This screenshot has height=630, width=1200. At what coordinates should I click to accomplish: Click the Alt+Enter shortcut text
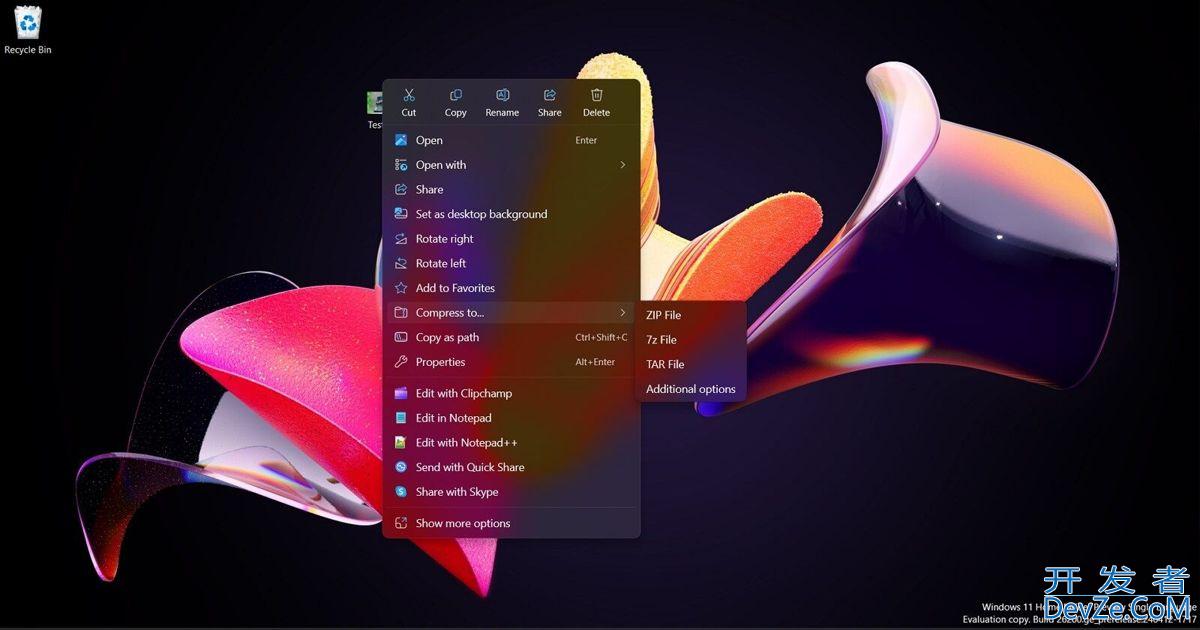595,362
